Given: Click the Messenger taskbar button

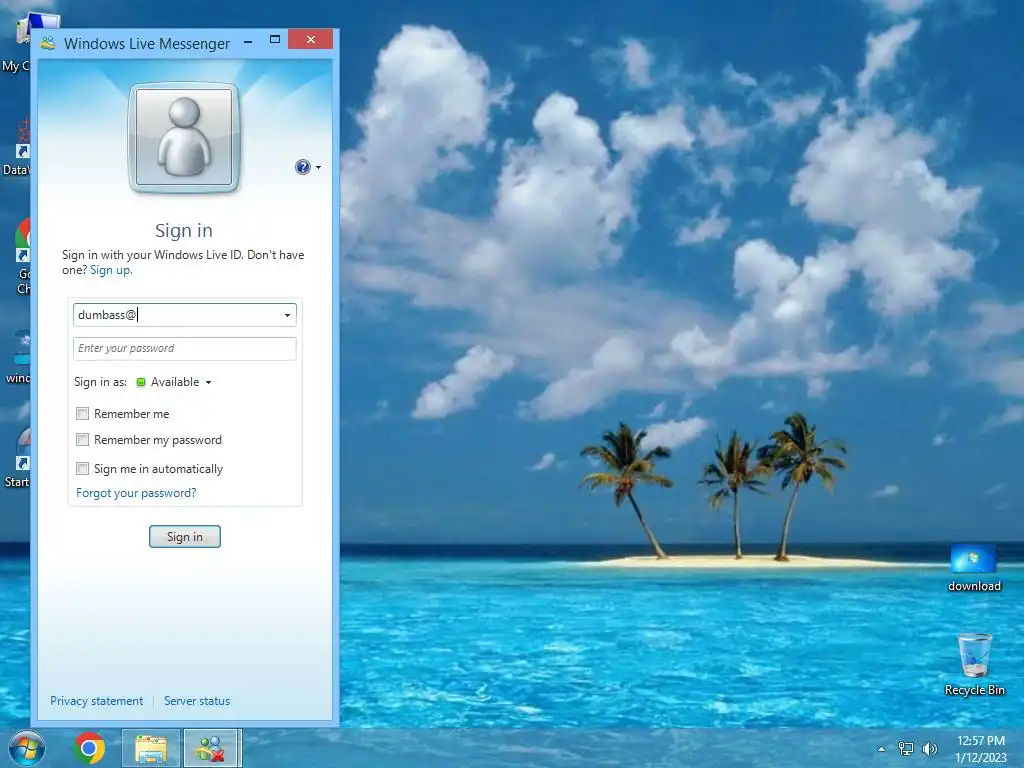Looking at the screenshot, I should 212,748.
